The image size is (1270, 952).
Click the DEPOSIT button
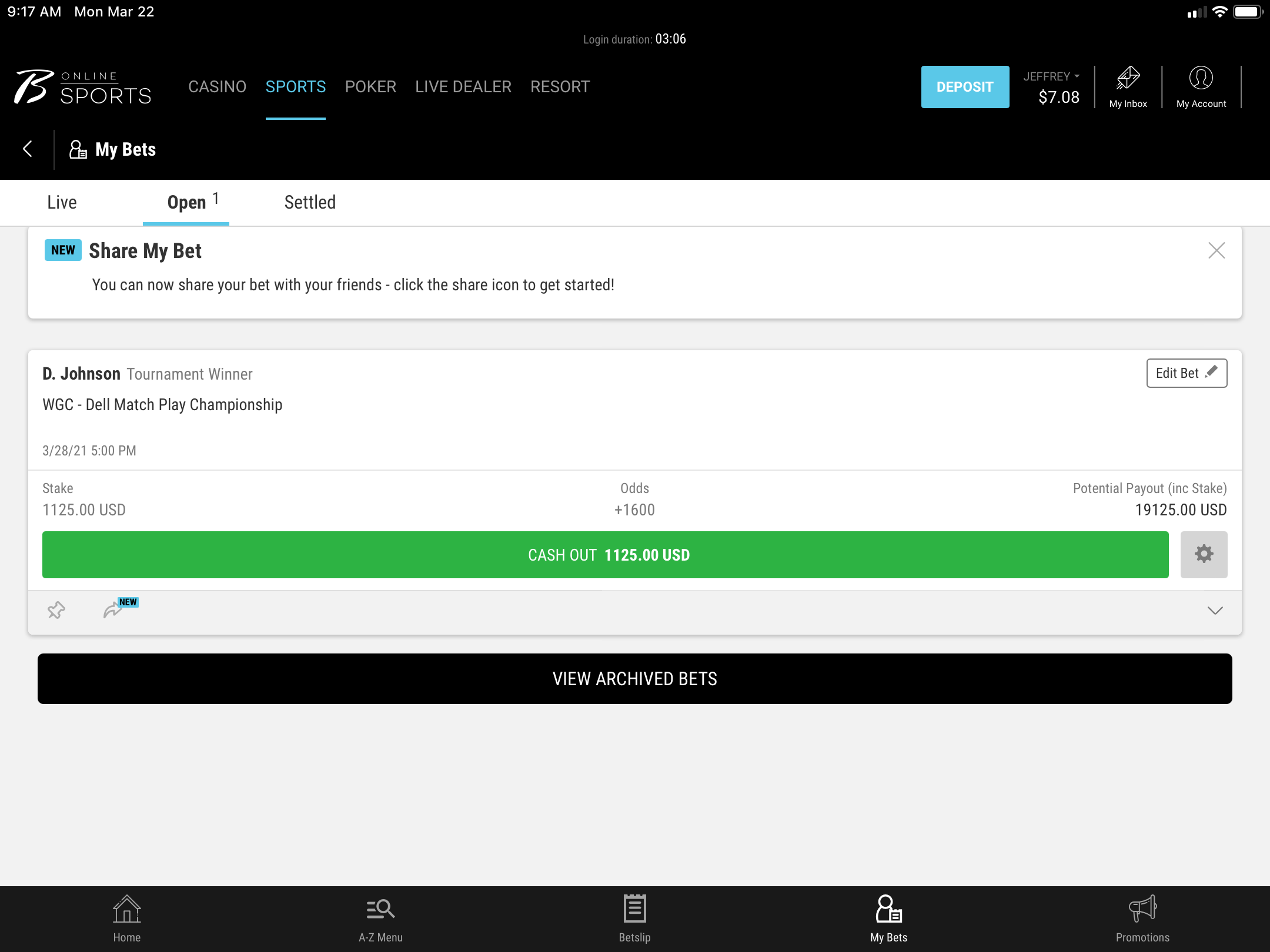coord(965,87)
